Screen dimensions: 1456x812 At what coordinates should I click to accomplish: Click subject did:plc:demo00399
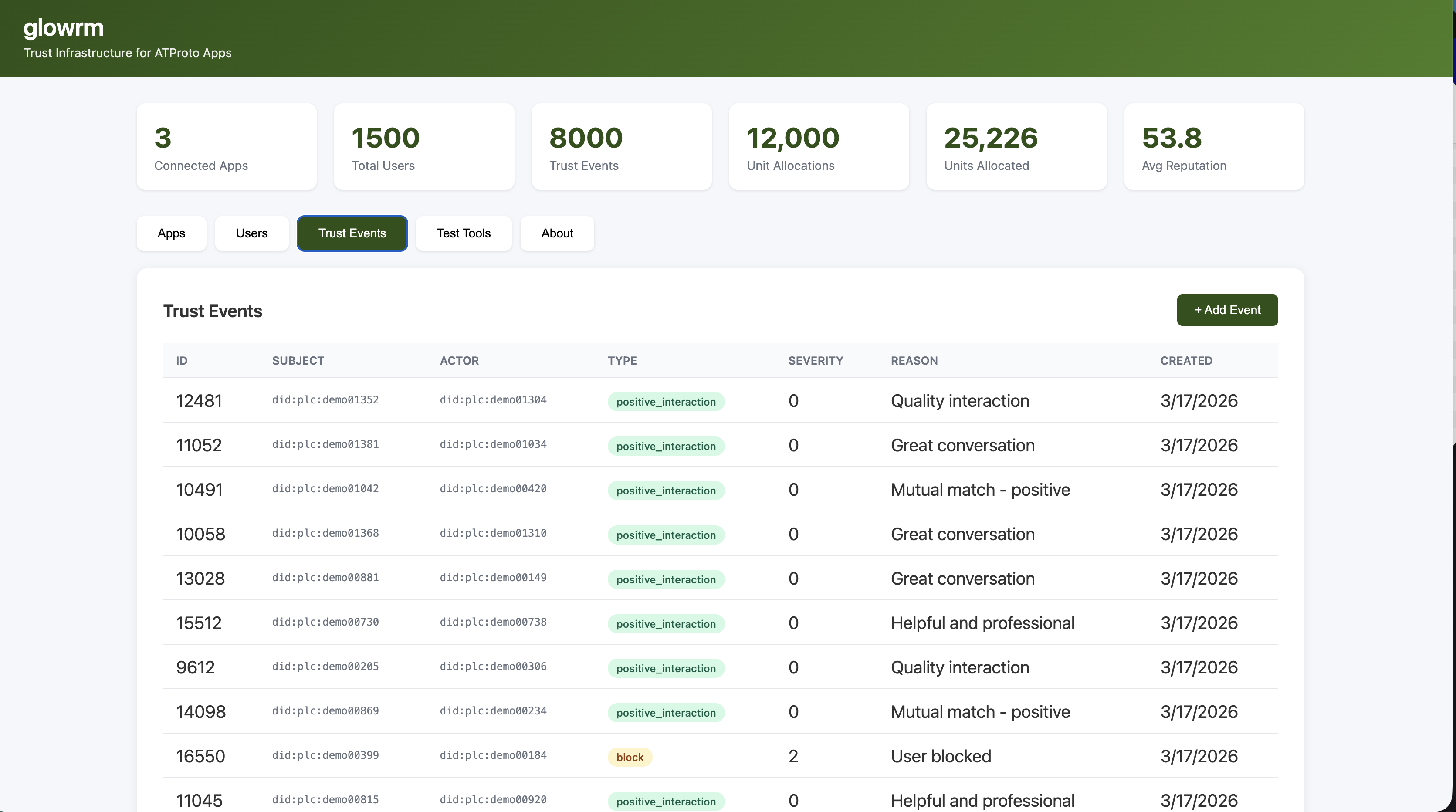coord(325,755)
